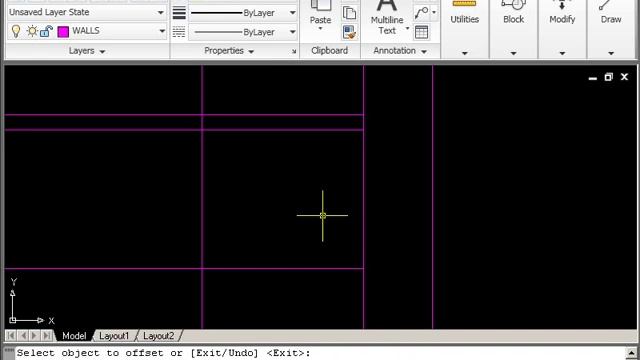The width and height of the screenshot is (640, 360).
Task: Click the Clipboard panel label
Action: [329, 51]
